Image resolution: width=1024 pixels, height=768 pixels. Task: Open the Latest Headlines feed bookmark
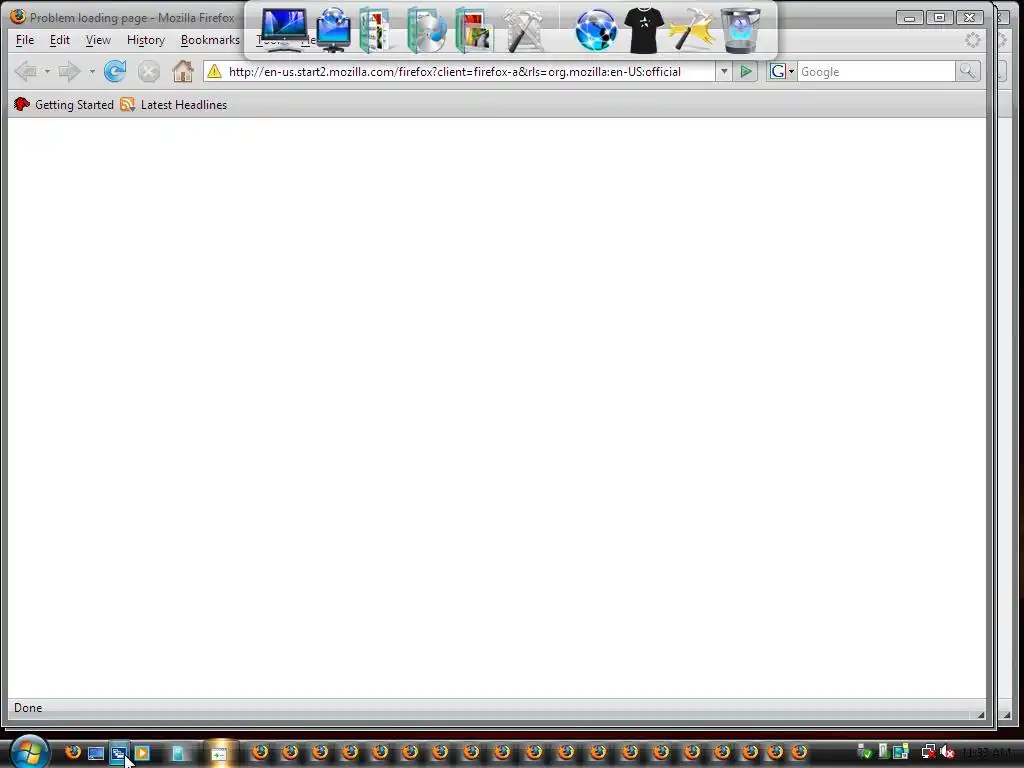coord(174,104)
